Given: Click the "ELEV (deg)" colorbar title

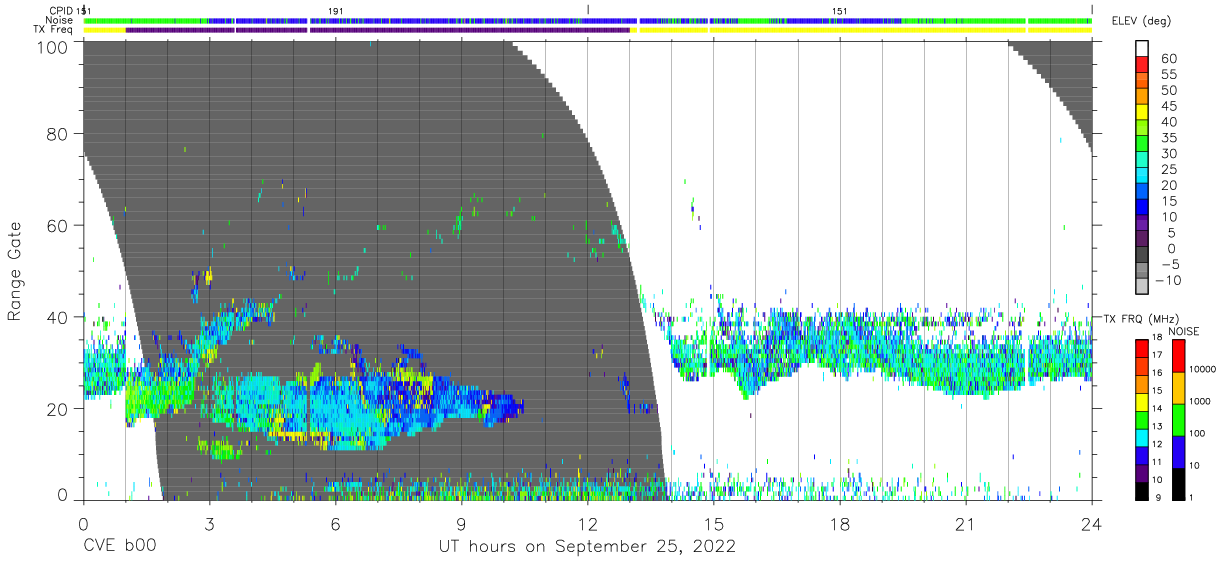Looking at the screenshot, I should click(x=1141, y=21).
